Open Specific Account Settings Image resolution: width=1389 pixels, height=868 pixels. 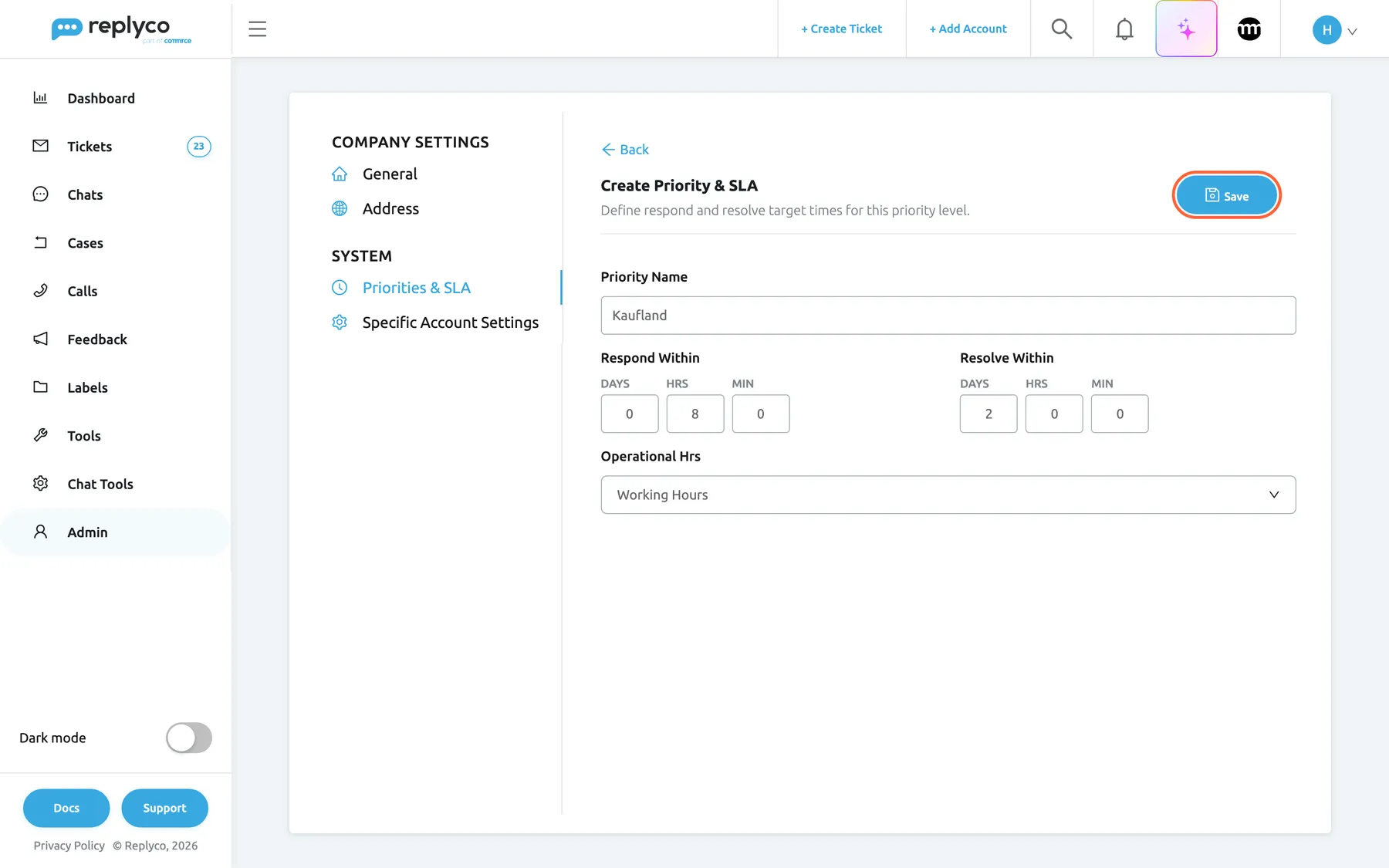point(451,323)
